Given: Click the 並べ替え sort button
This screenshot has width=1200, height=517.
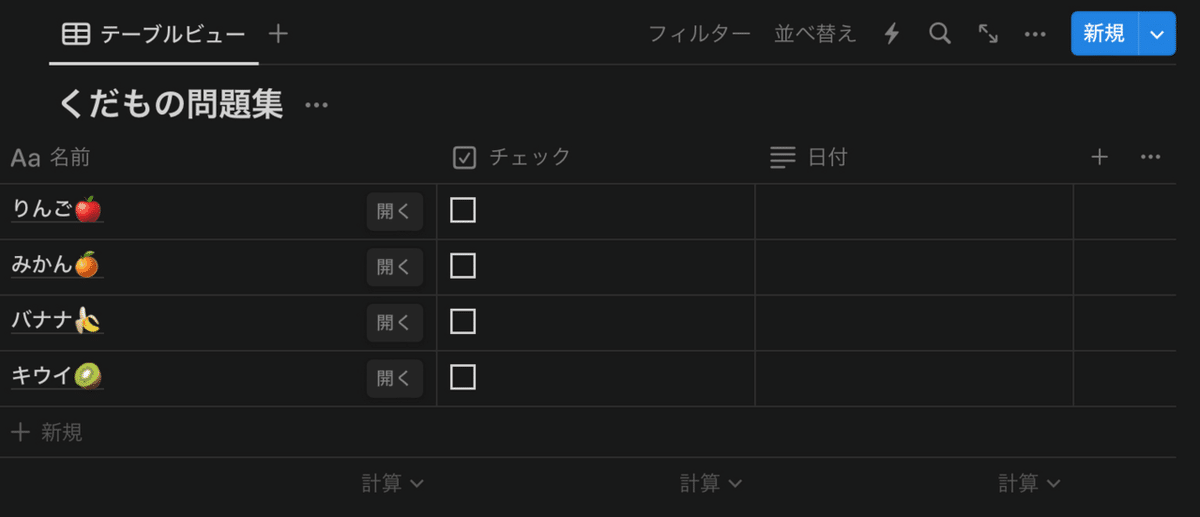Looking at the screenshot, I should (x=815, y=34).
